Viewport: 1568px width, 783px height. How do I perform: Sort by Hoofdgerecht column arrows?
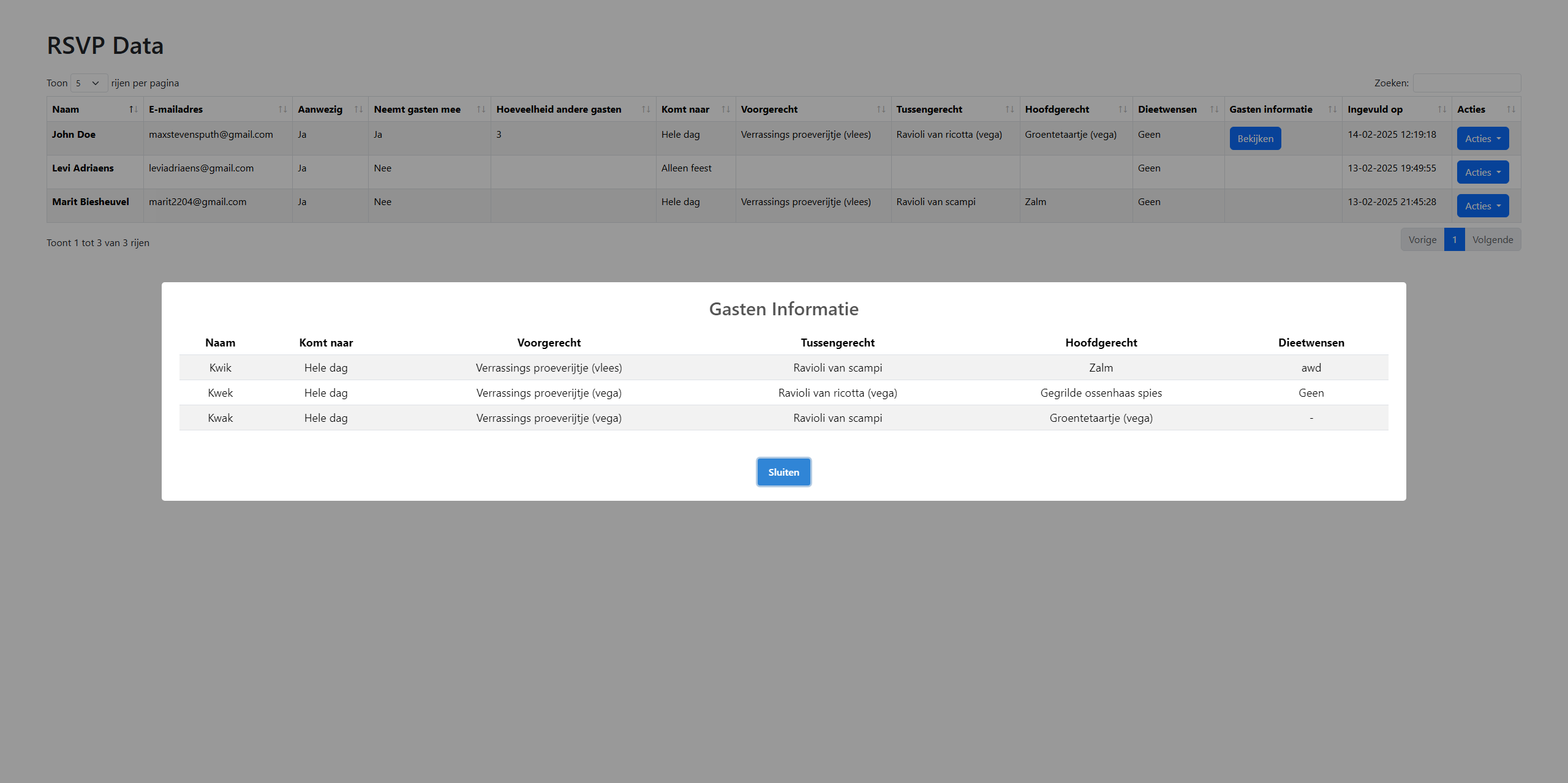click(x=1122, y=110)
